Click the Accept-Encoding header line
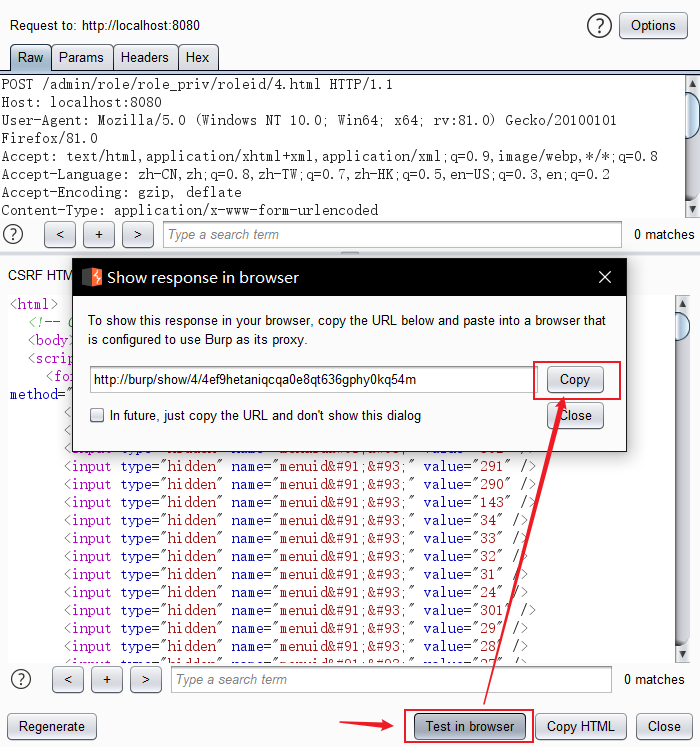Image resolution: width=700 pixels, height=747 pixels. coord(122,192)
